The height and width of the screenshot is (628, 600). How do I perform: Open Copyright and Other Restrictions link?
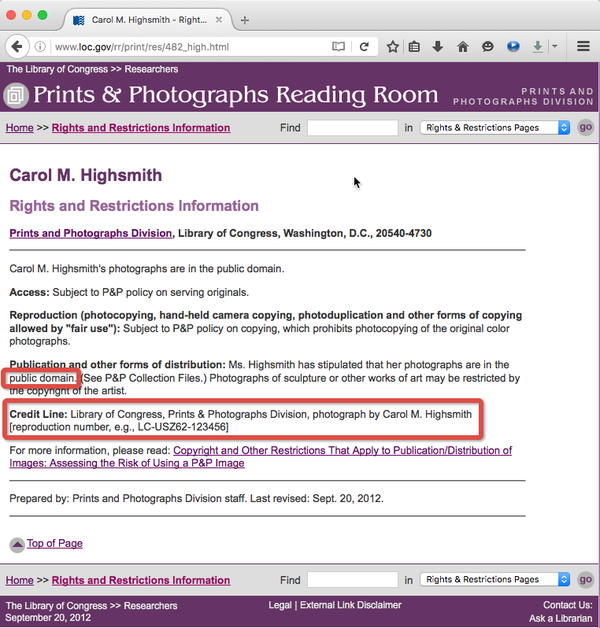(x=261, y=457)
